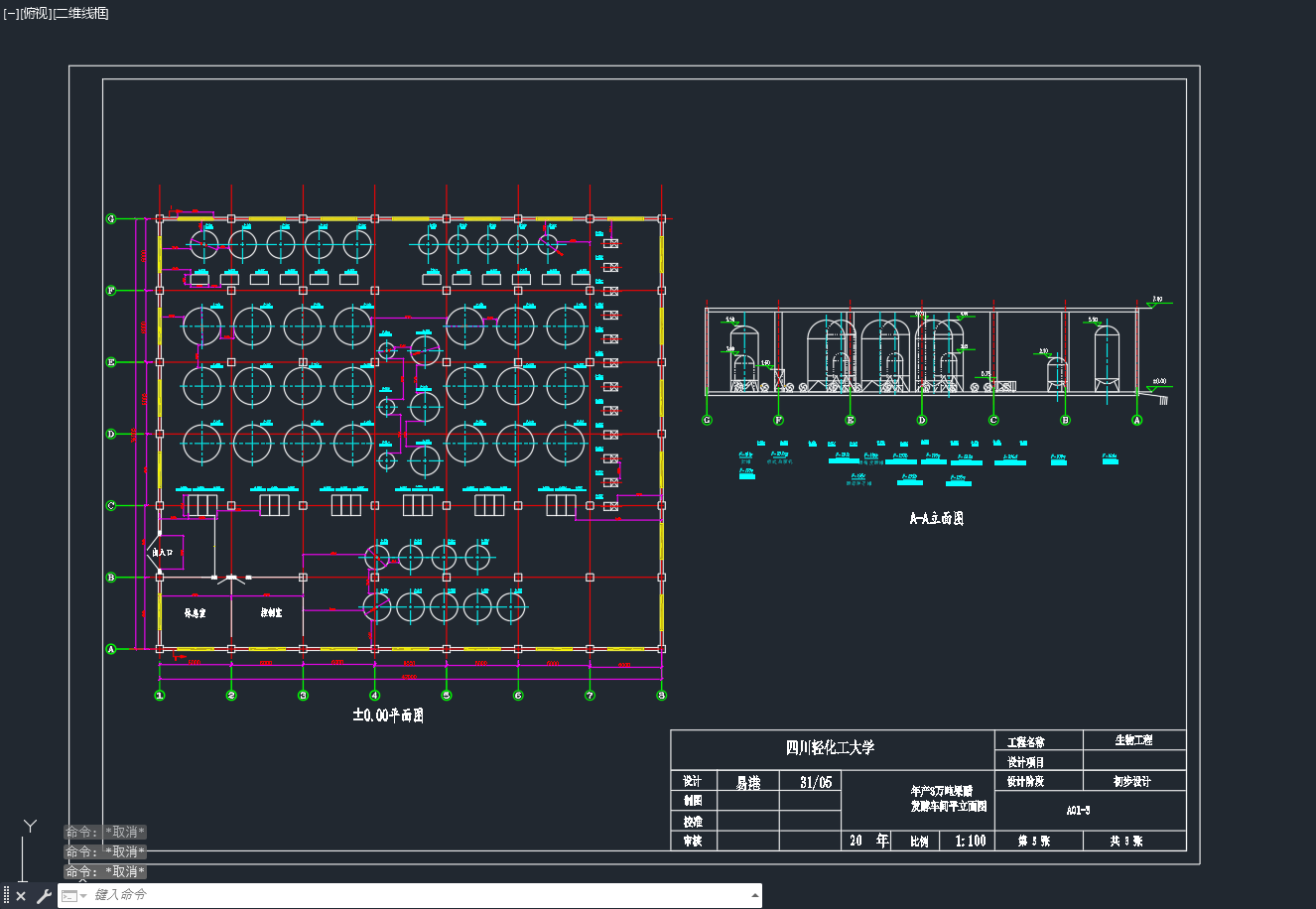
Task: Open the recent commands prompt icon
Action: (69, 896)
